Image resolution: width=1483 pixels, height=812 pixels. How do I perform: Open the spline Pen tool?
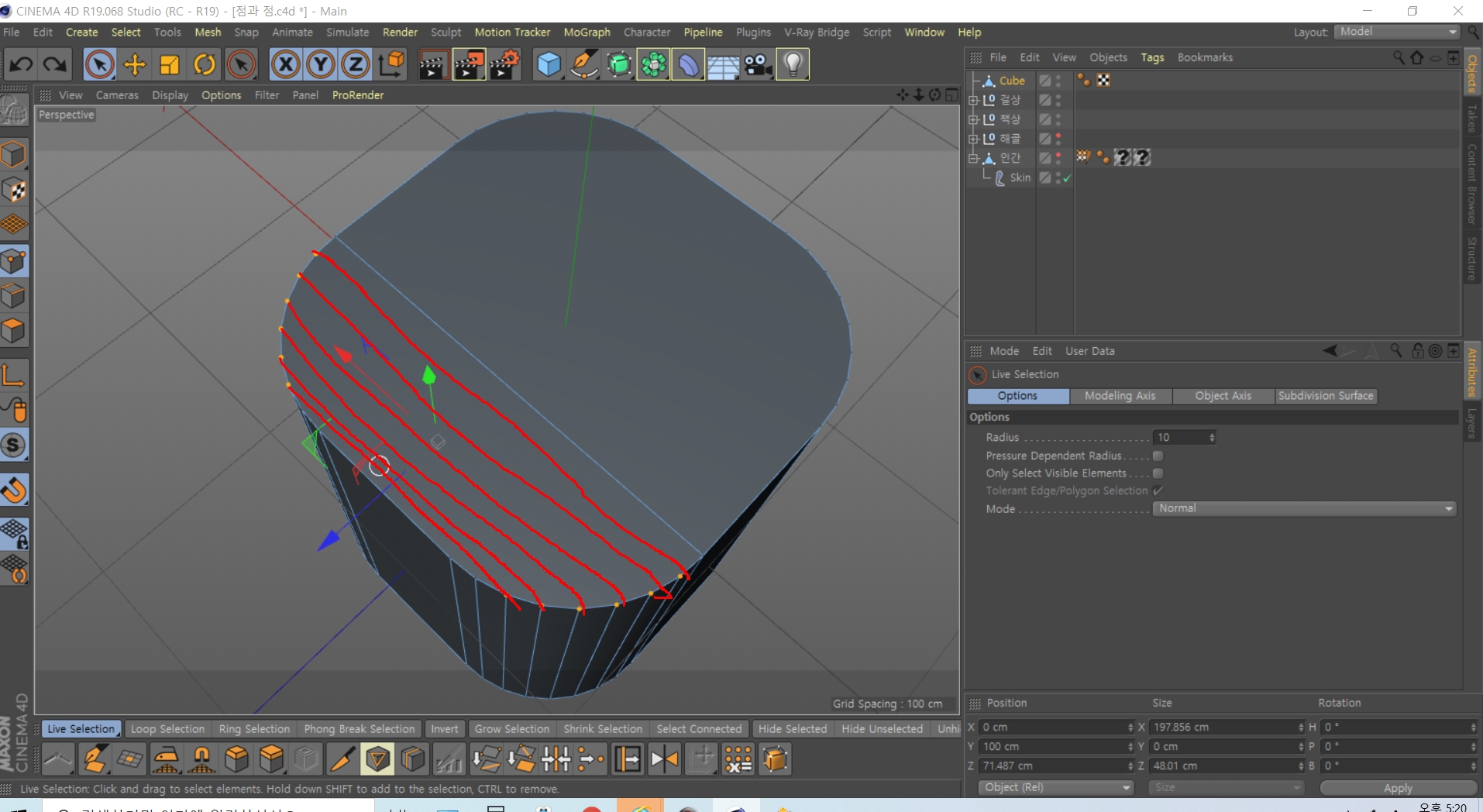click(x=584, y=64)
